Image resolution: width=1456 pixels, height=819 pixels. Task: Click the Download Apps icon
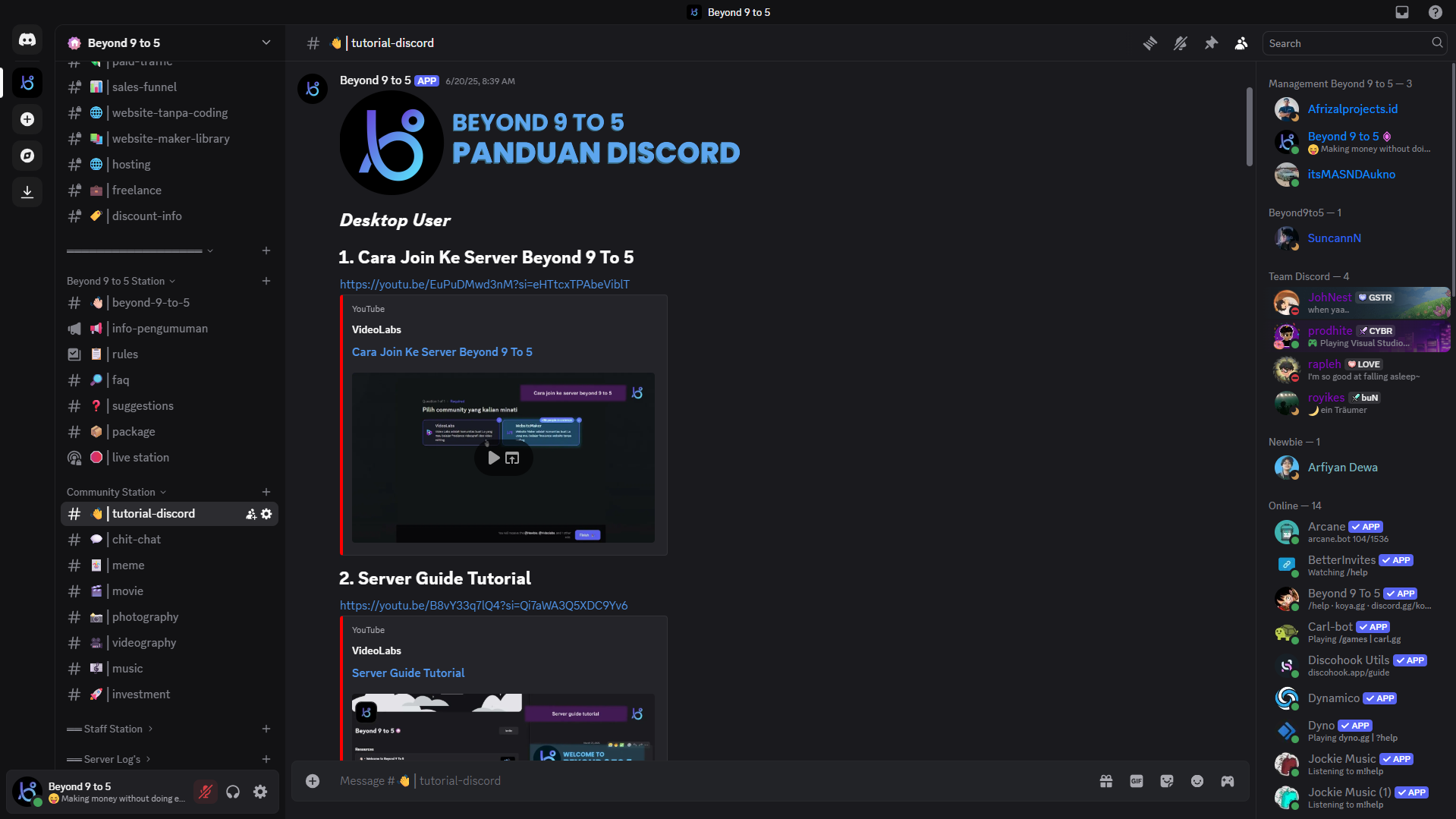point(27,192)
